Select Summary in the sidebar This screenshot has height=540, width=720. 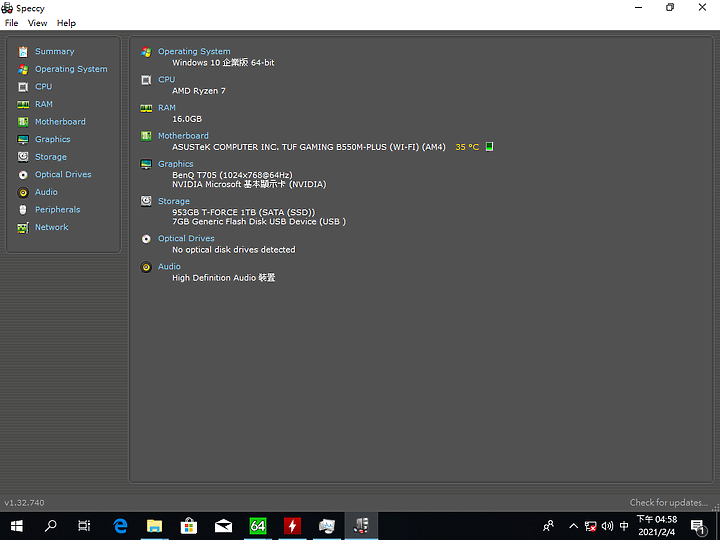(x=55, y=51)
